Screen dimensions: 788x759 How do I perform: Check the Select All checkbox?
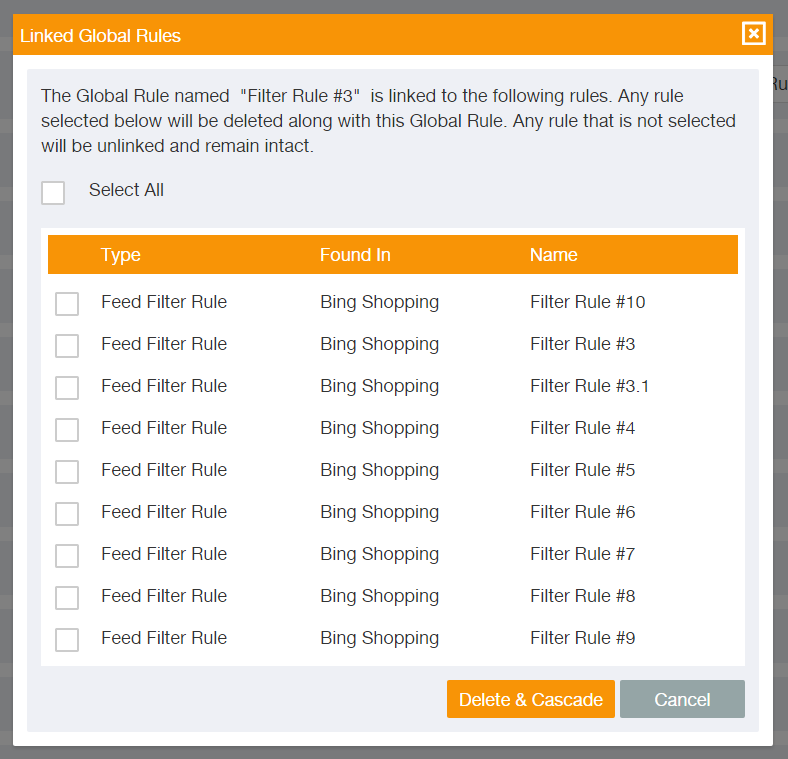pos(53,193)
